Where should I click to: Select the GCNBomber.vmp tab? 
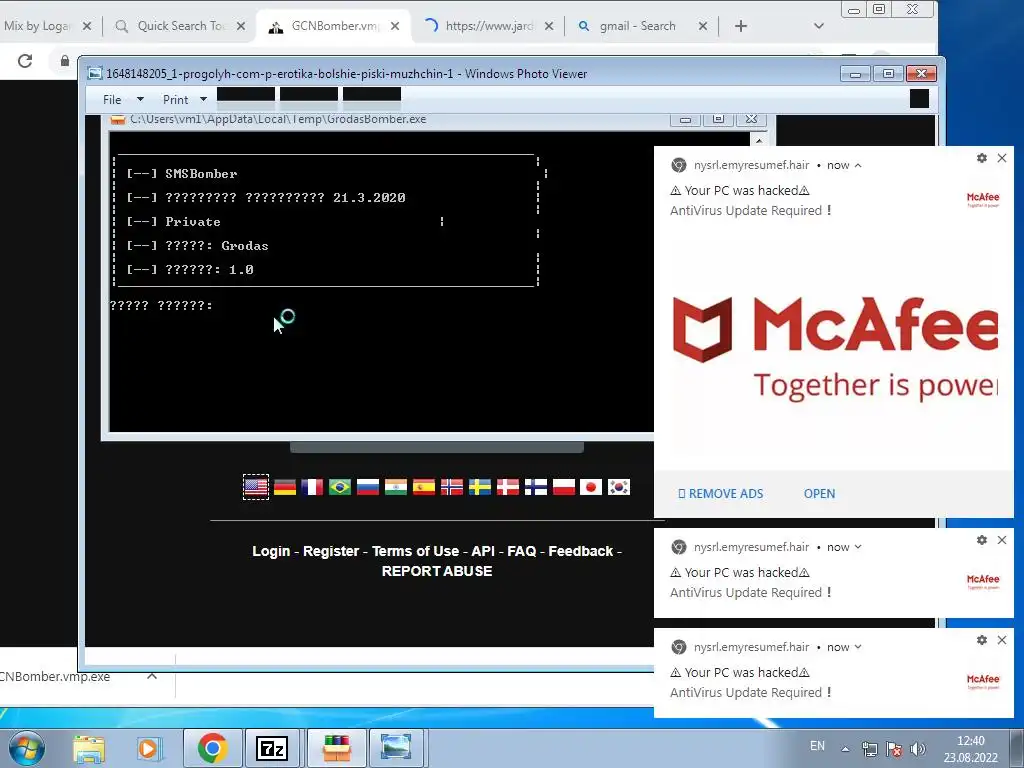coord(335,26)
